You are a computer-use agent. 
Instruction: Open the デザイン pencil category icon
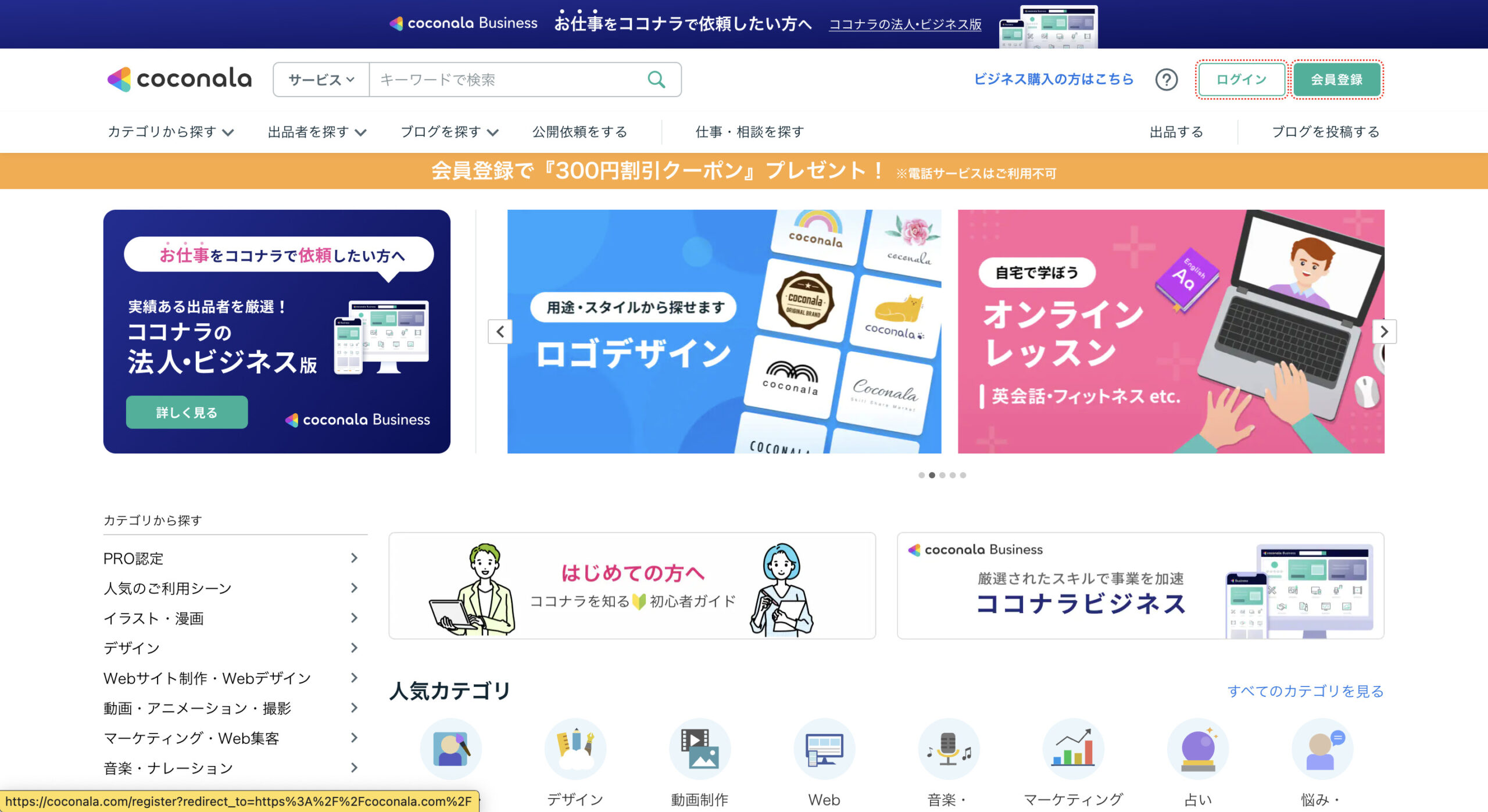pos(575,749)
